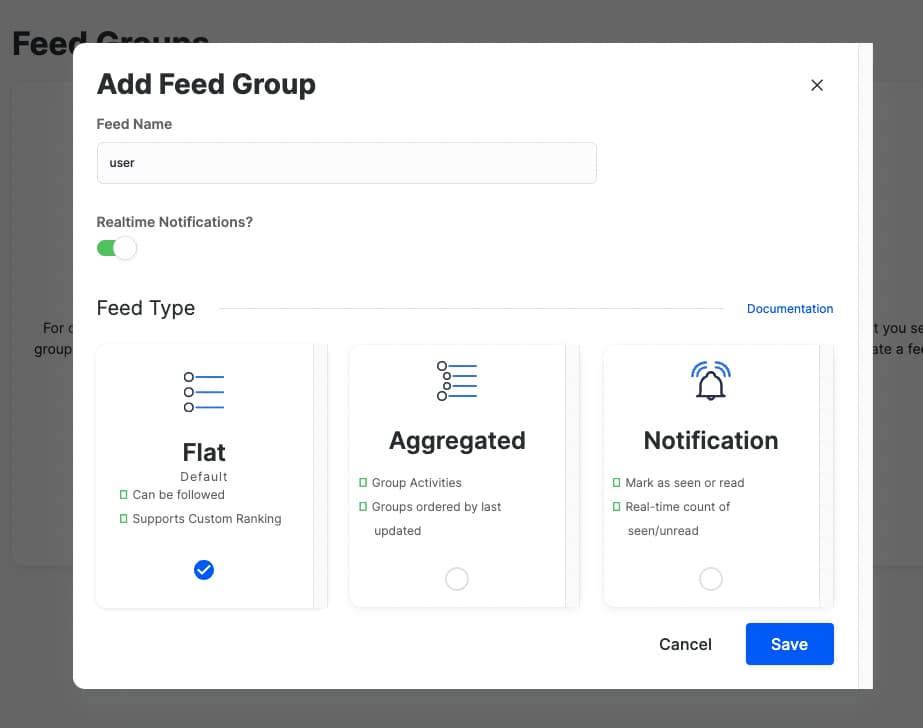Cancel adding the feed group
The height and width of the screenshot is (728, 923).
[685, 644]
